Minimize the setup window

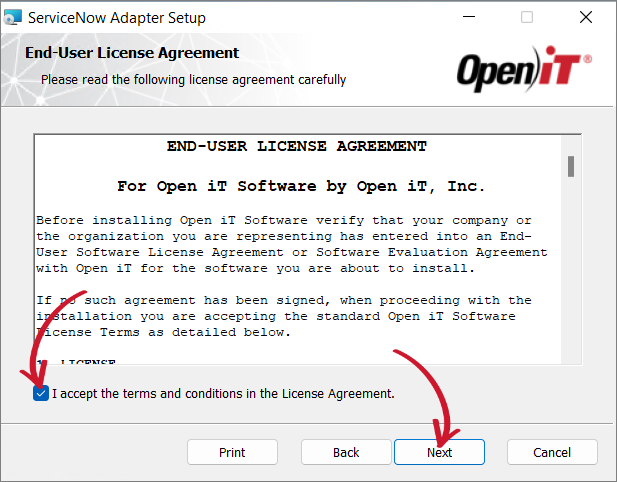[x=469, y=17]
